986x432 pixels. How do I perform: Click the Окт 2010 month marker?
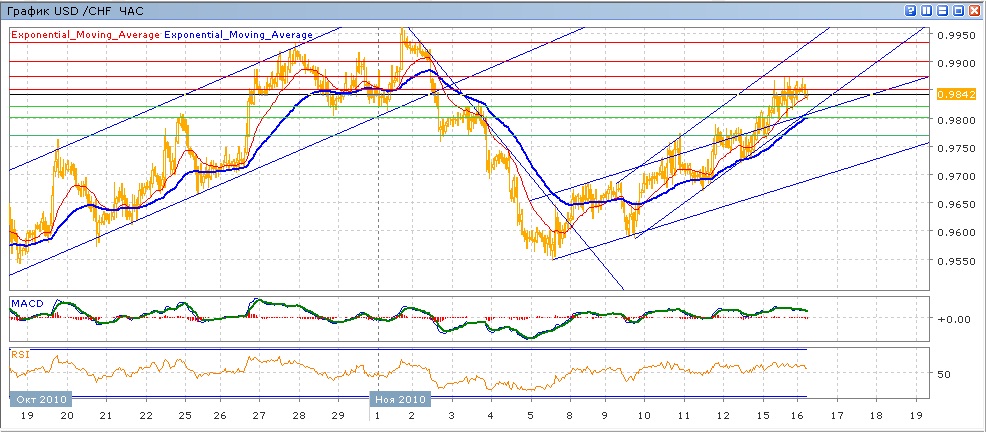click(x=36, y=398)
